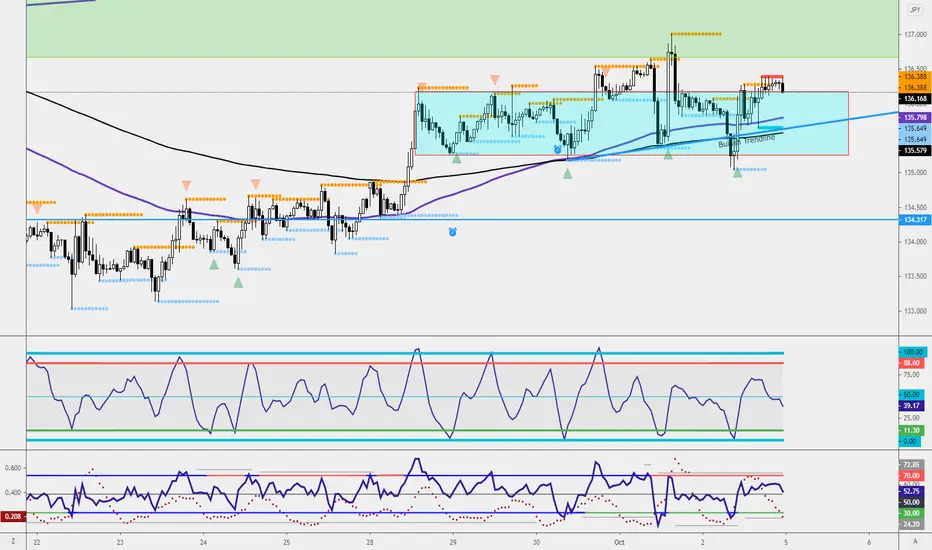932x550 pixels.
Task: Click the 0.400 value on the left scale
Action: click(x=13, y=492)
